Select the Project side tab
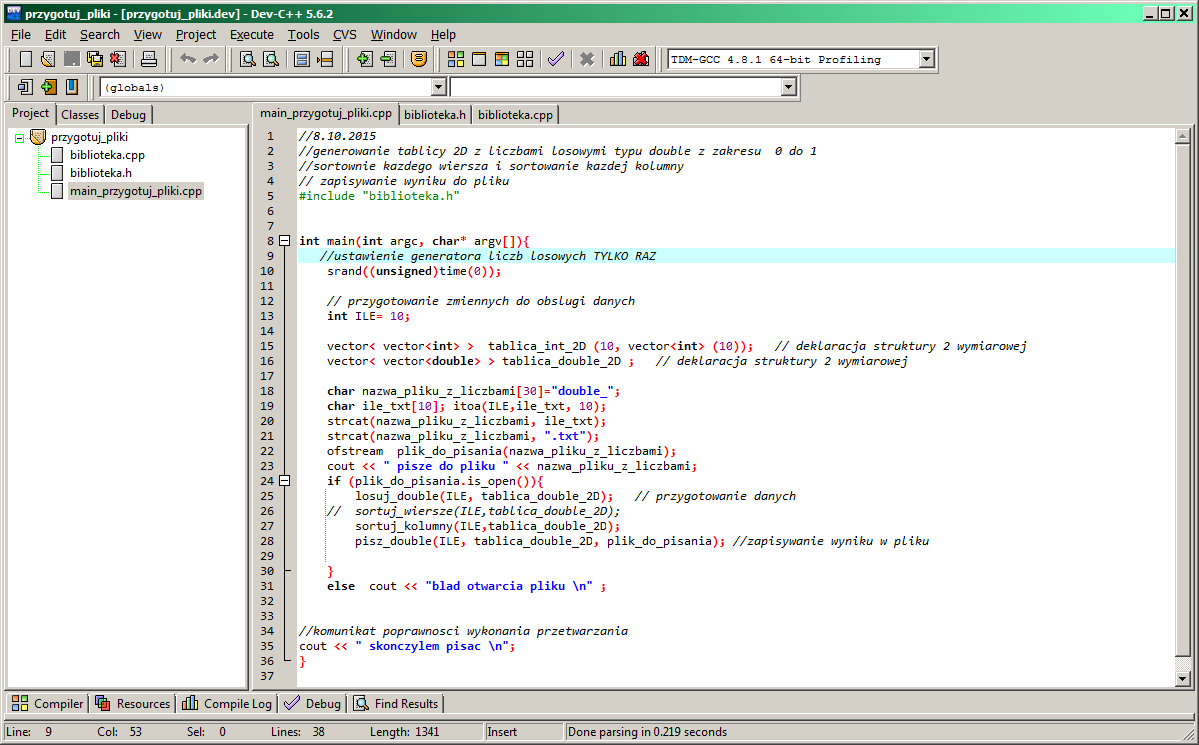This screenshot has height=745, width=1199. [x=31, y=113]
